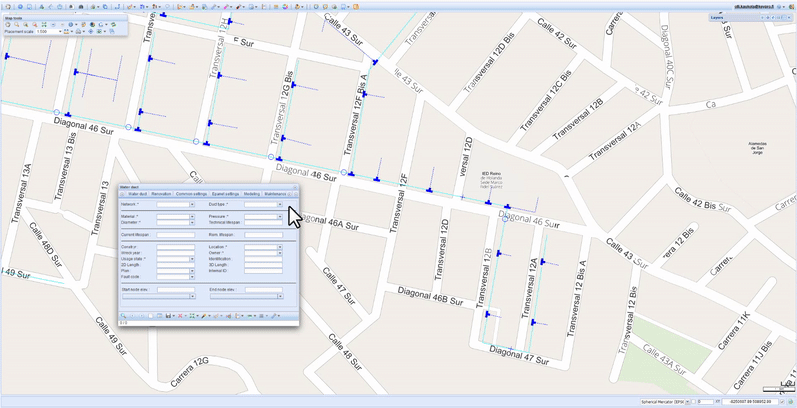Click the search magnifier in Water duct form toolbar
This screenshot has height=408, width=797.
pos(123,316)
